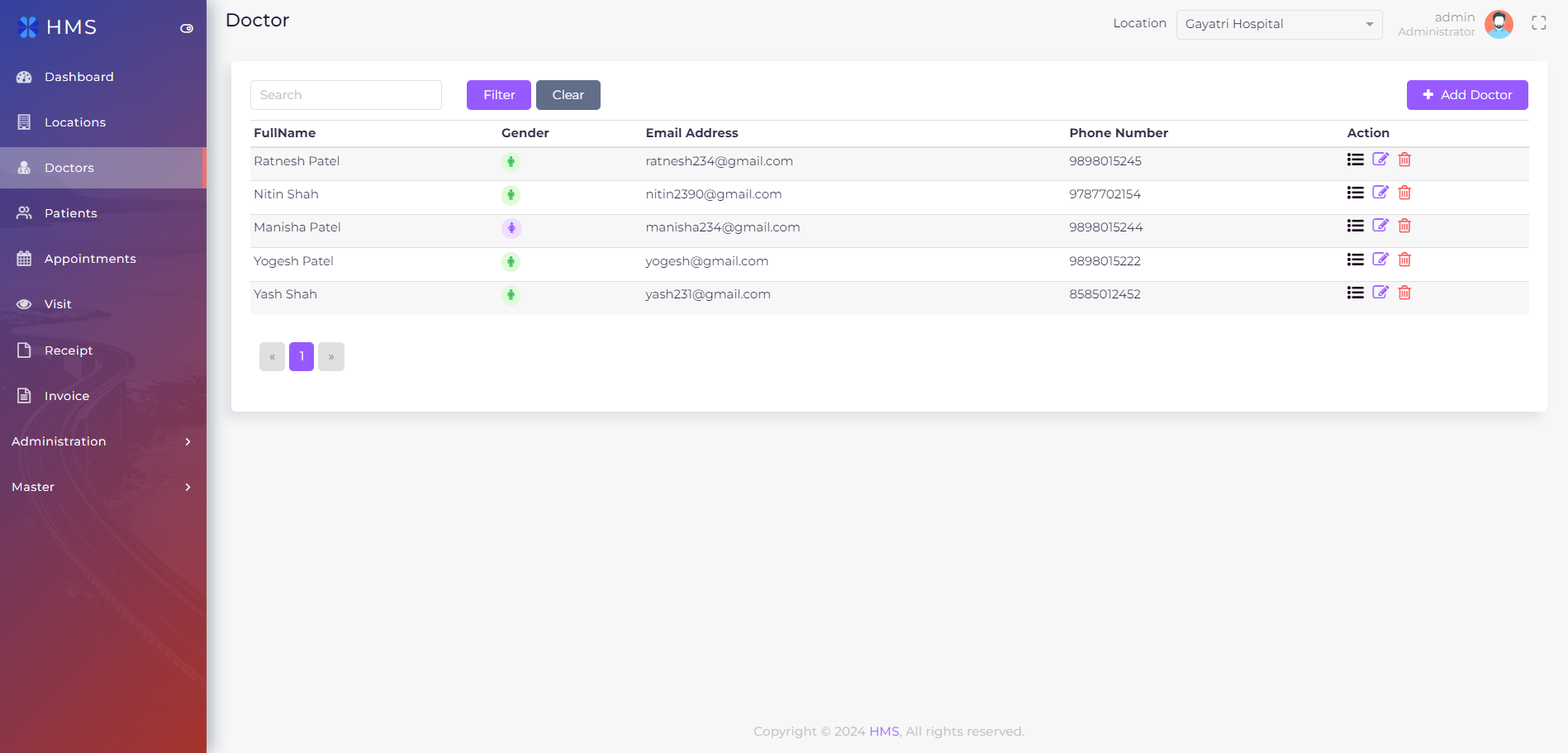Screen dimensions: 1568x753
Task: Delete the Yogesh Patel doctor record
Action: 1404,260
